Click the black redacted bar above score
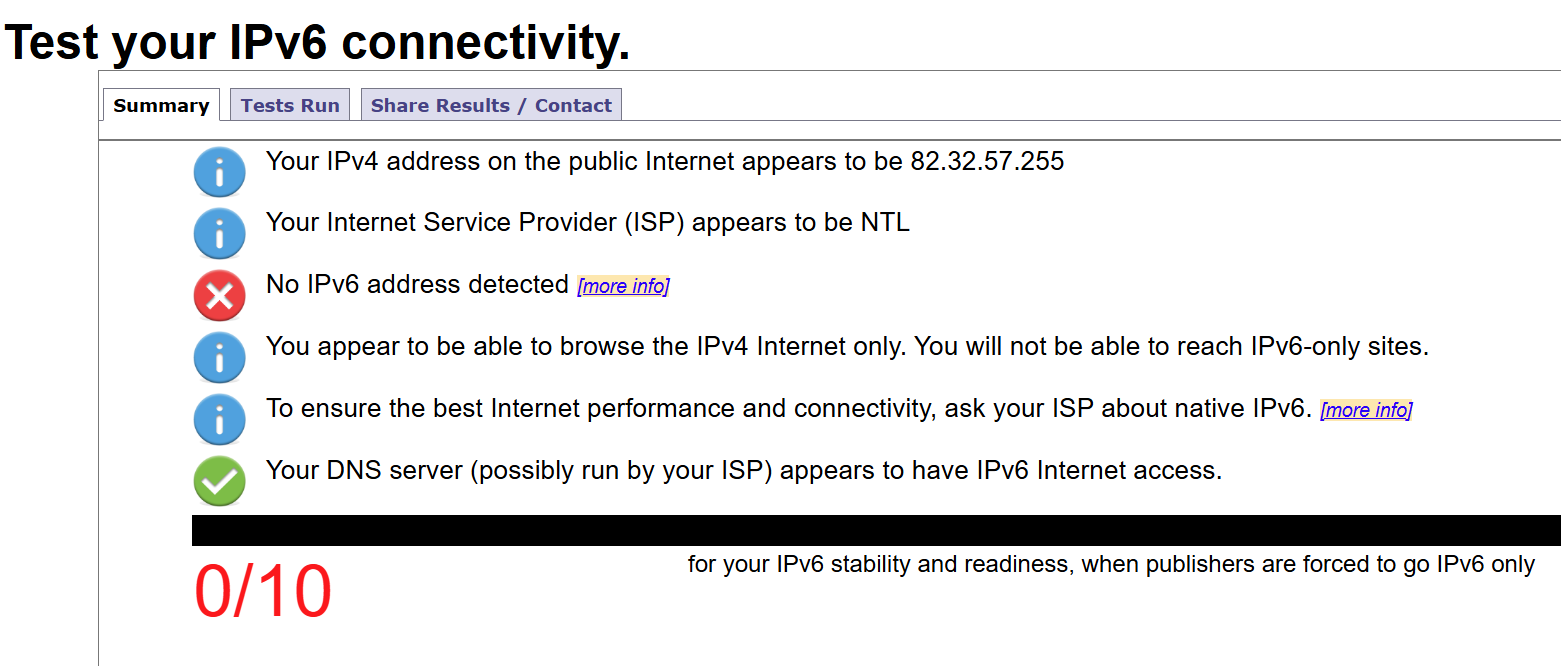This screenshot has height=666, width=1561. pos(876,530)
